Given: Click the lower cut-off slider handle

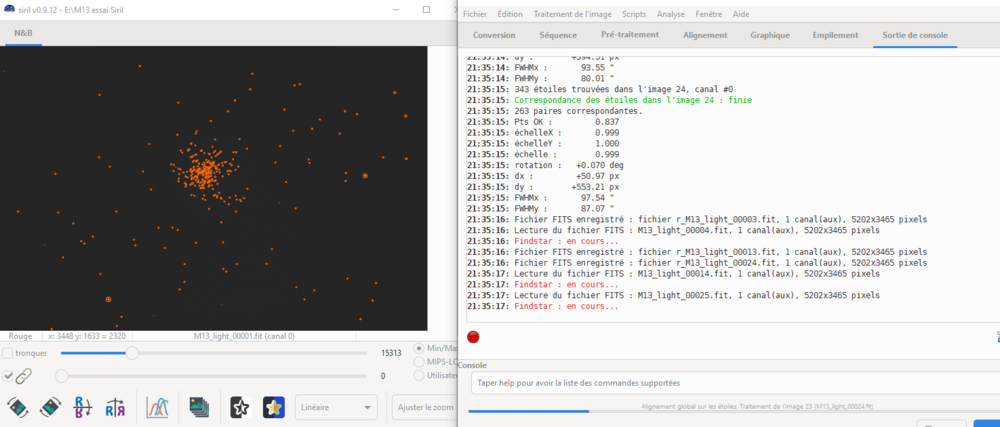Looking at the screenshot, I should (62, 376).
